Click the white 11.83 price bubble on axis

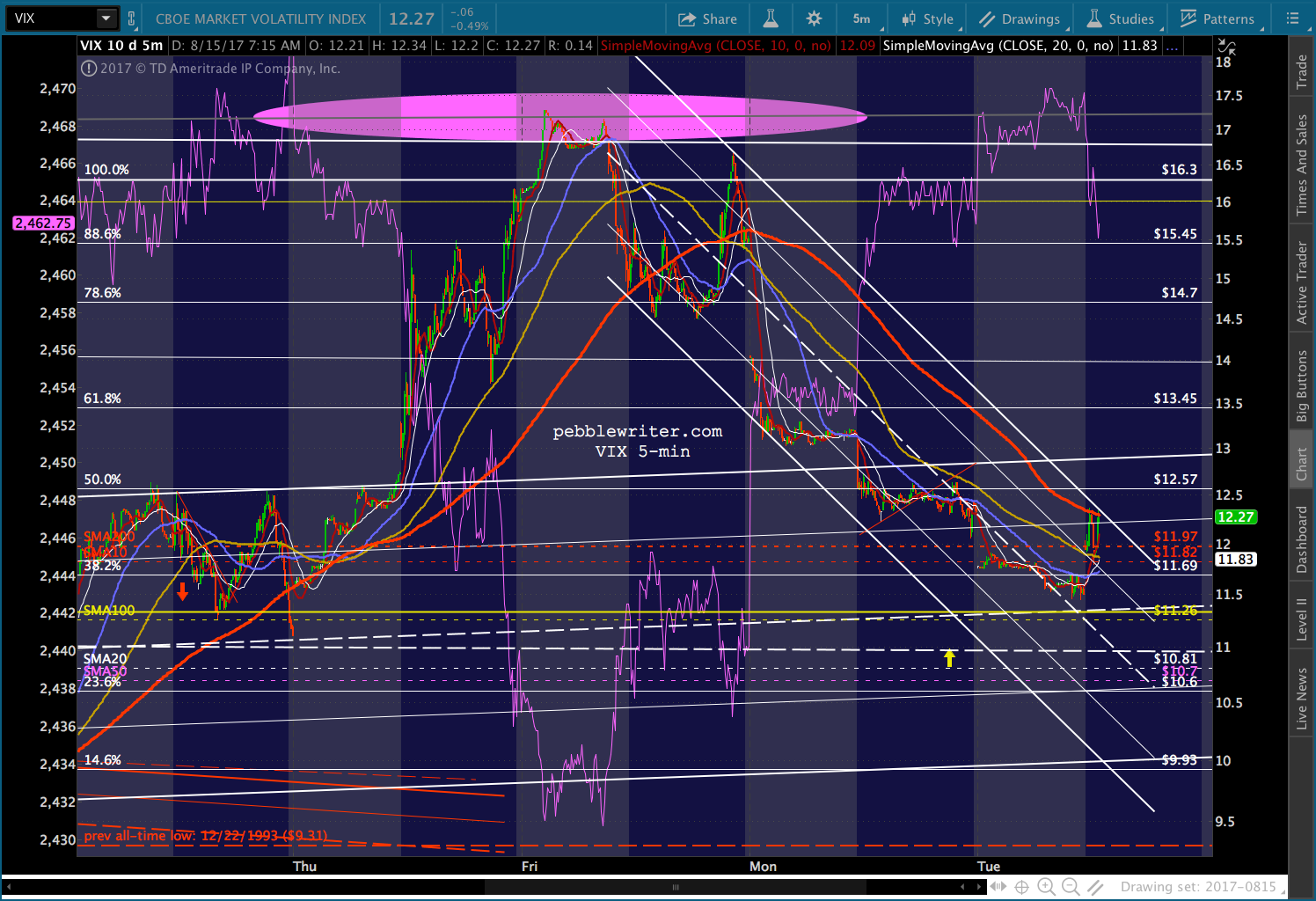click(1235, 560)
